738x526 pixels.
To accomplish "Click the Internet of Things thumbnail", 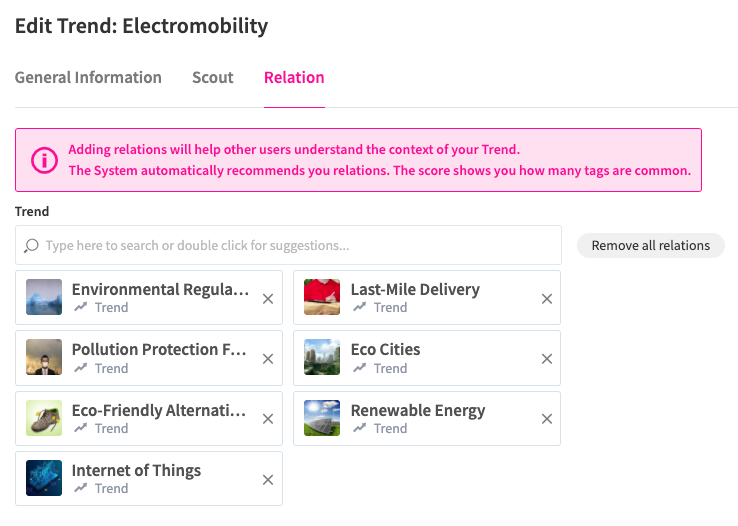I will [44, 478].
